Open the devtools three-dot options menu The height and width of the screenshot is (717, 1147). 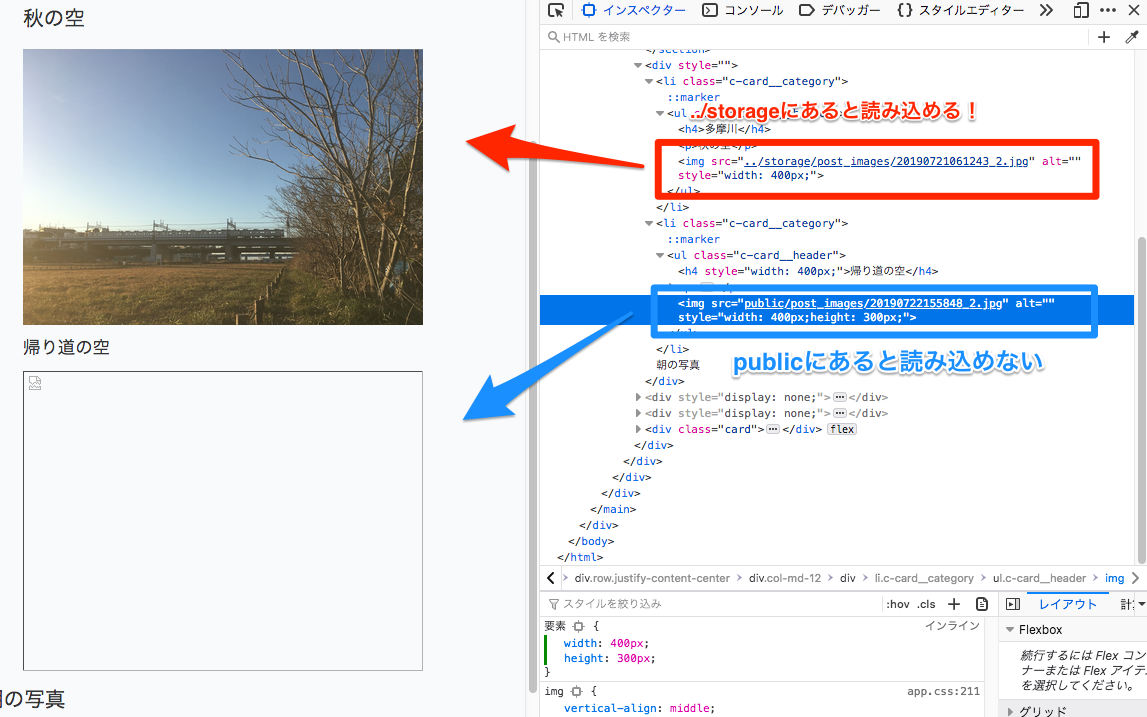click(x=1107, y=10)
